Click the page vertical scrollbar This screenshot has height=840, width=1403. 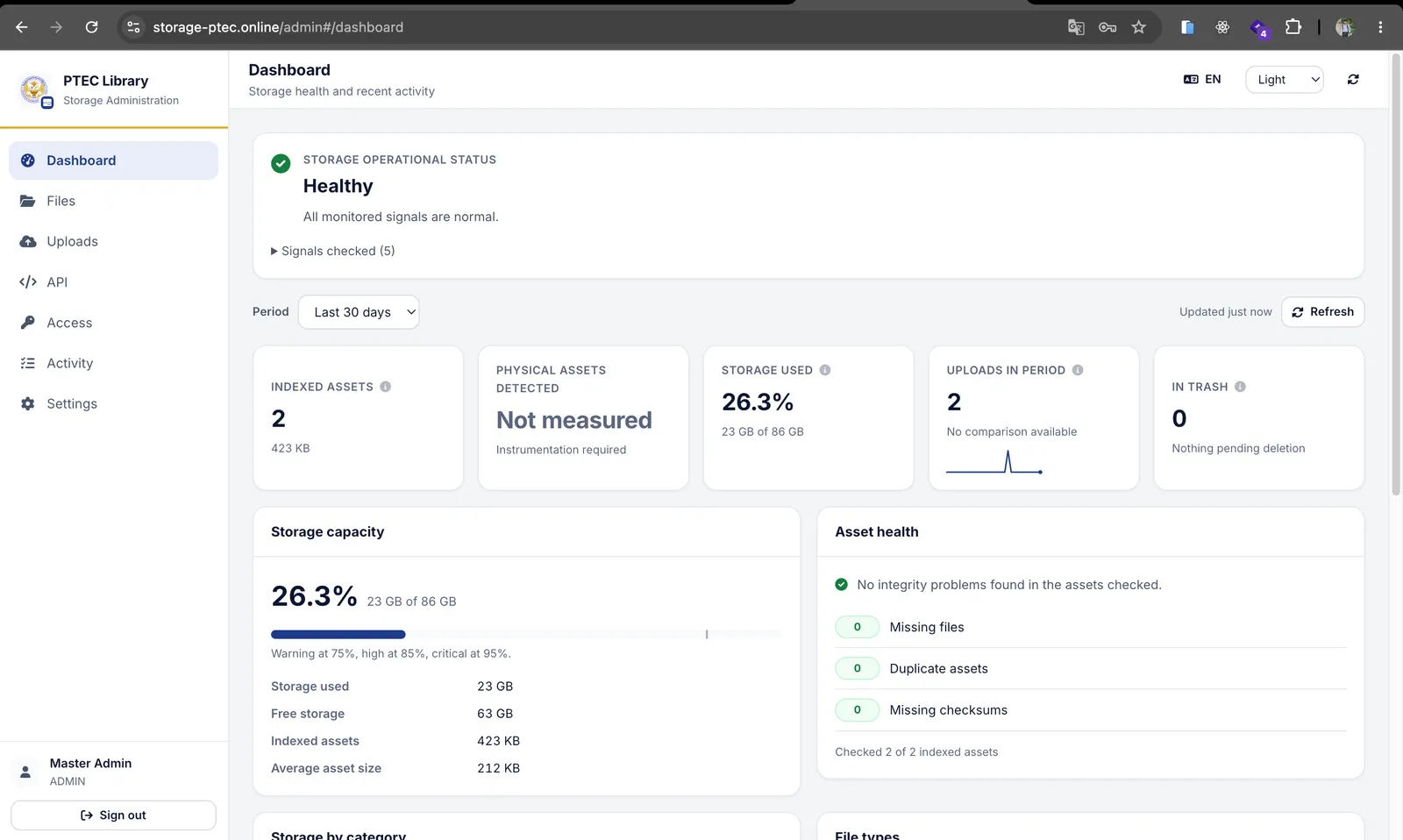(1396, 274)
